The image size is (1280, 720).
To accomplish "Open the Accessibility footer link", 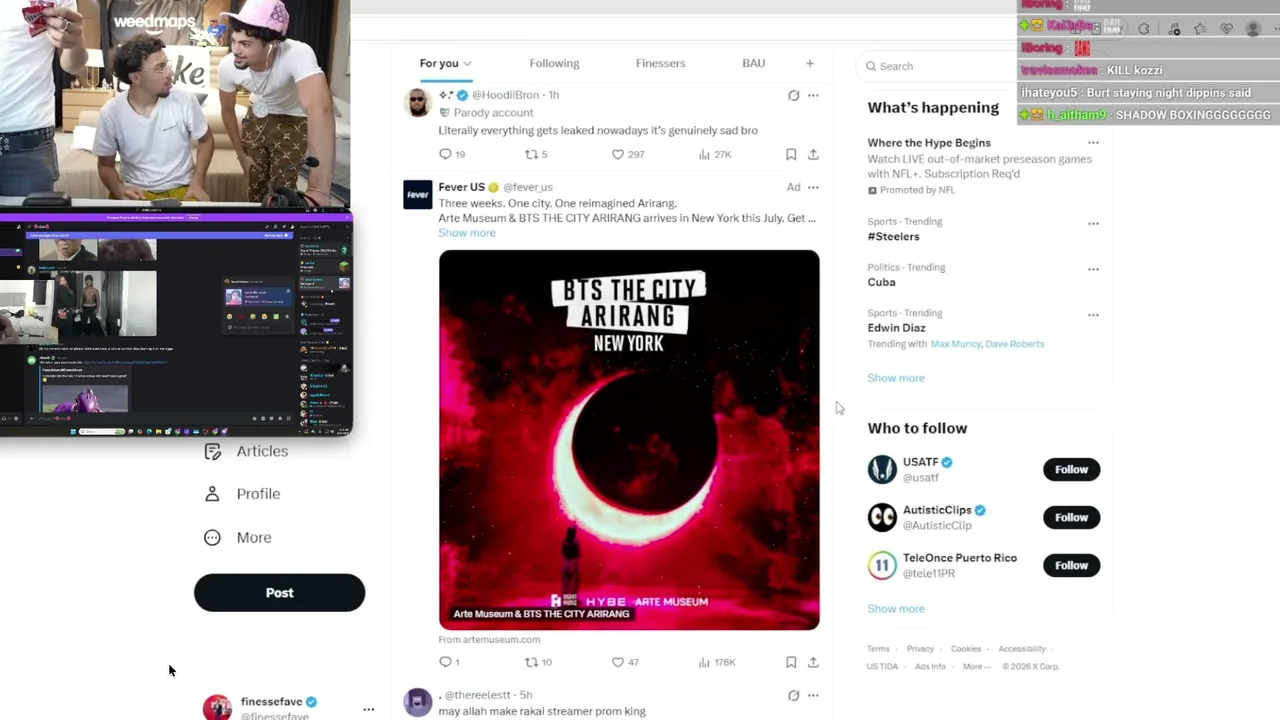I will coord(1022,649).
